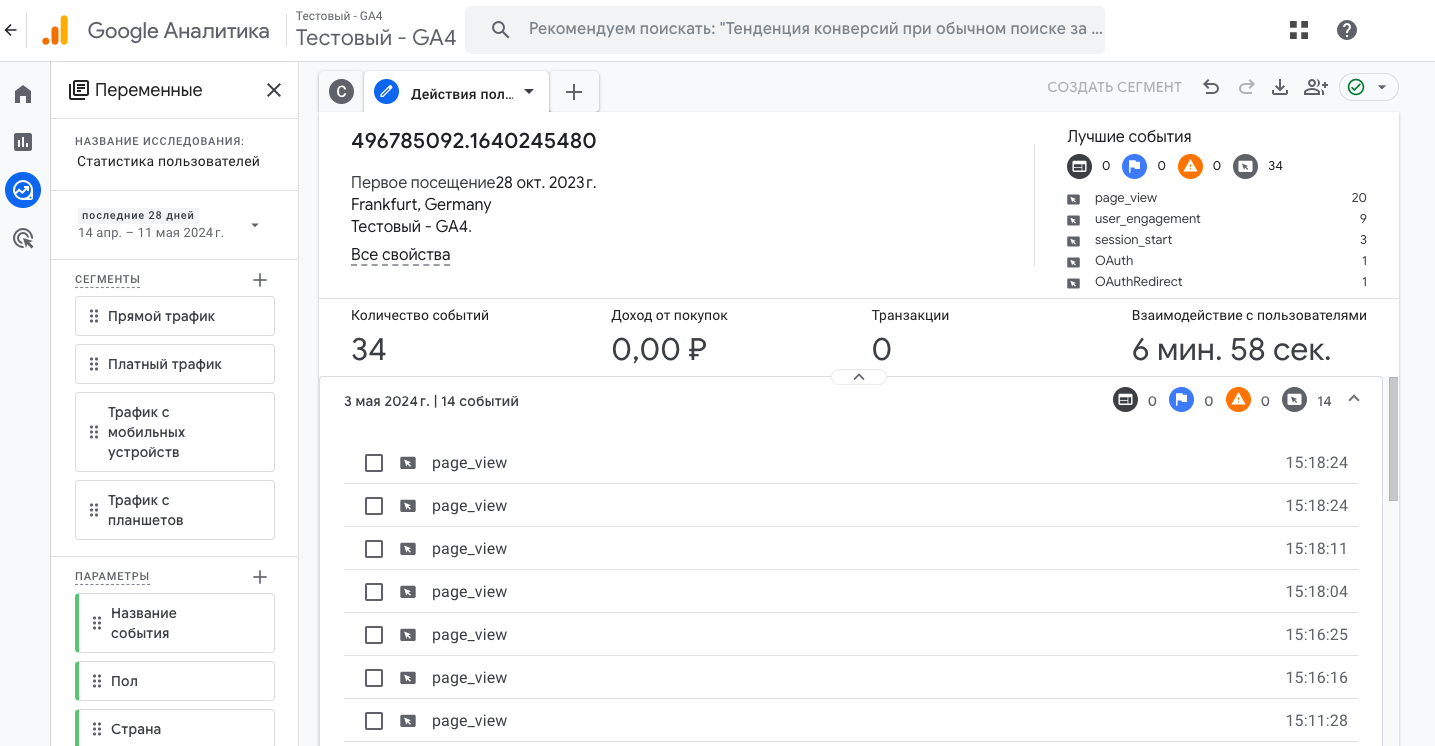Check the page_view event at 15:18:04
Screen dimensions: 1435x746
coord(374,592)
